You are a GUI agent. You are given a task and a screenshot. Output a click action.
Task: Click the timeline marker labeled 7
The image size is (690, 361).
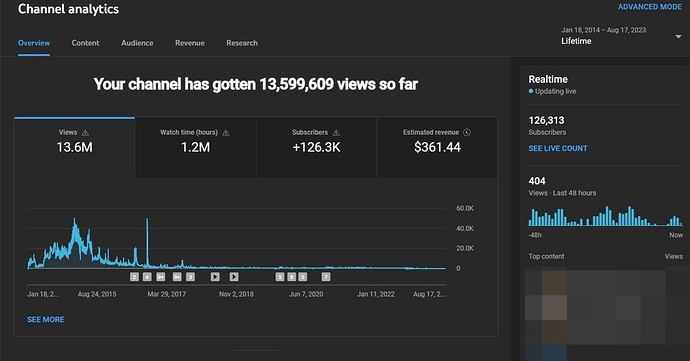[x=326, y=277]
